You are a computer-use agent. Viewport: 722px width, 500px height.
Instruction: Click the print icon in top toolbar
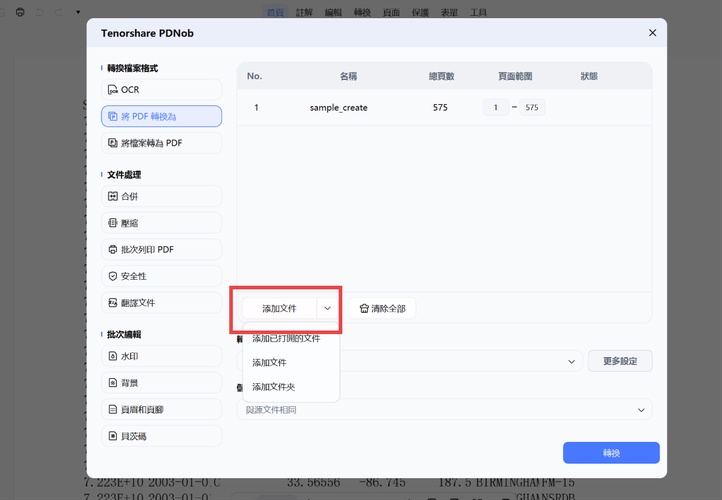click(20, 12)
